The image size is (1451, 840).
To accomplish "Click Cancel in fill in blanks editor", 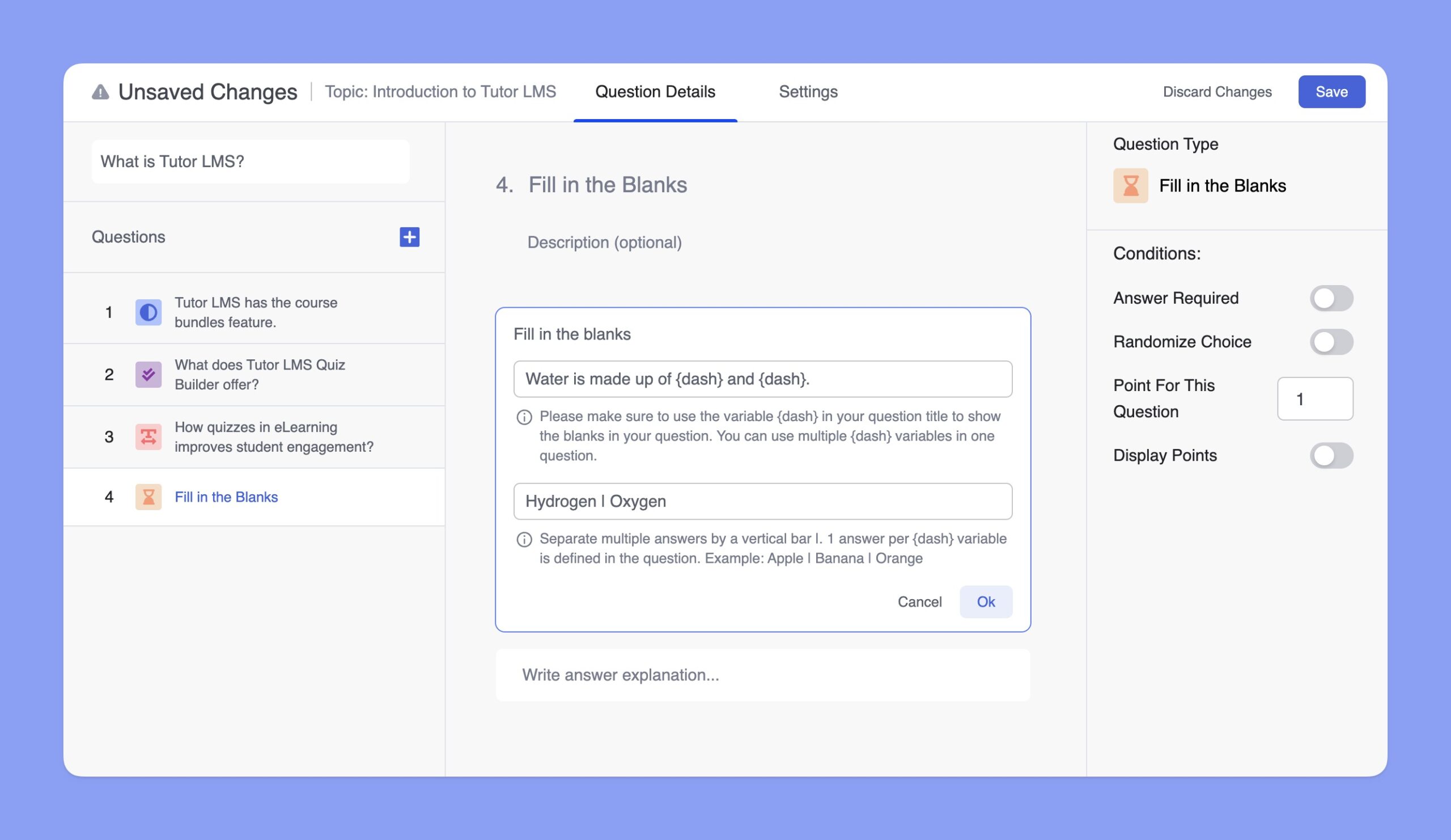I will click(x=919, y=601).
